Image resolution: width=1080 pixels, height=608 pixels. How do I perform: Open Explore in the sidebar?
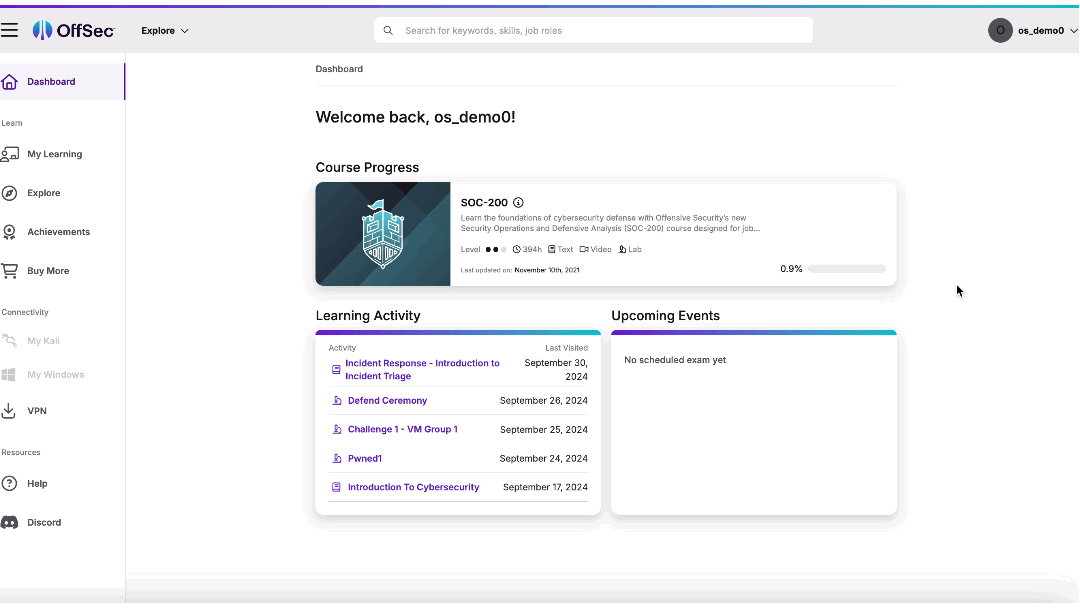[x=43, y=193]
